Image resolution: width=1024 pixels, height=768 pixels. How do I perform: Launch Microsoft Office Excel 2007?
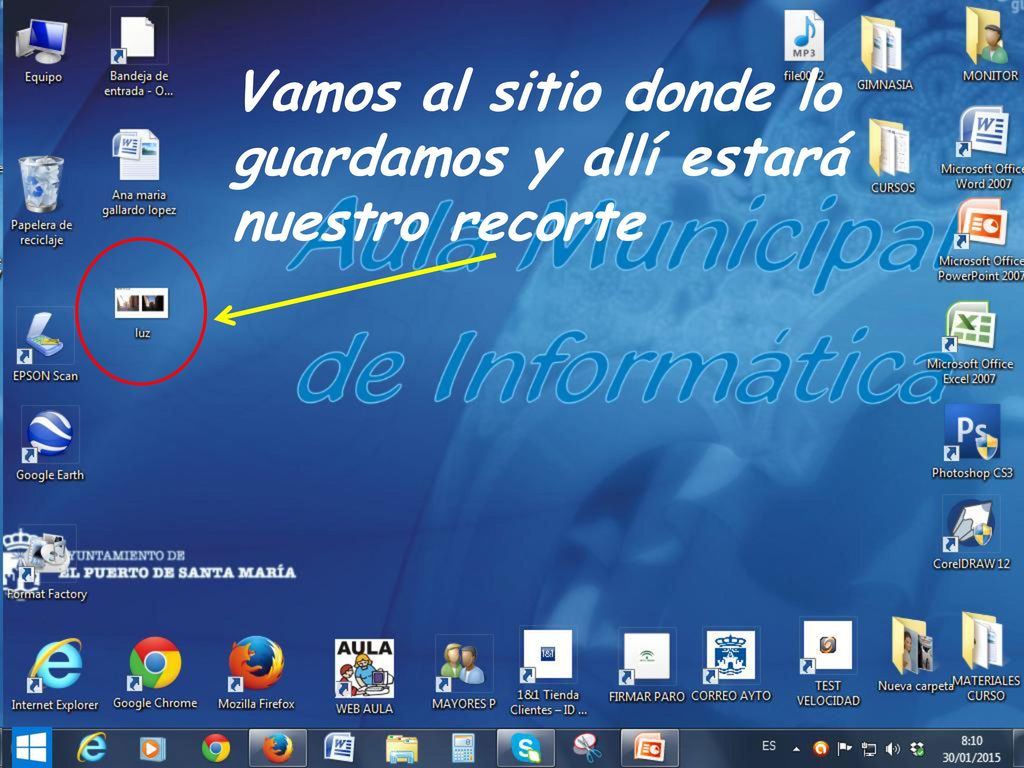pos(970,344)
